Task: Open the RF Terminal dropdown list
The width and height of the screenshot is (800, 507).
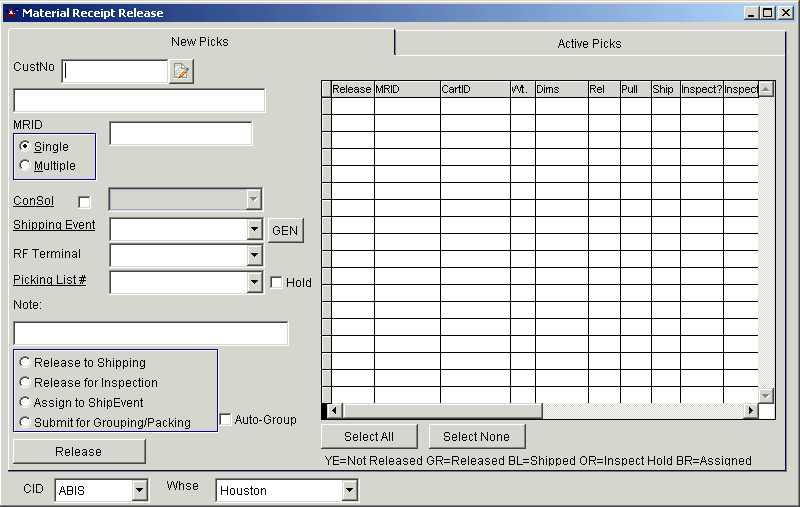Action: point(254,256)
